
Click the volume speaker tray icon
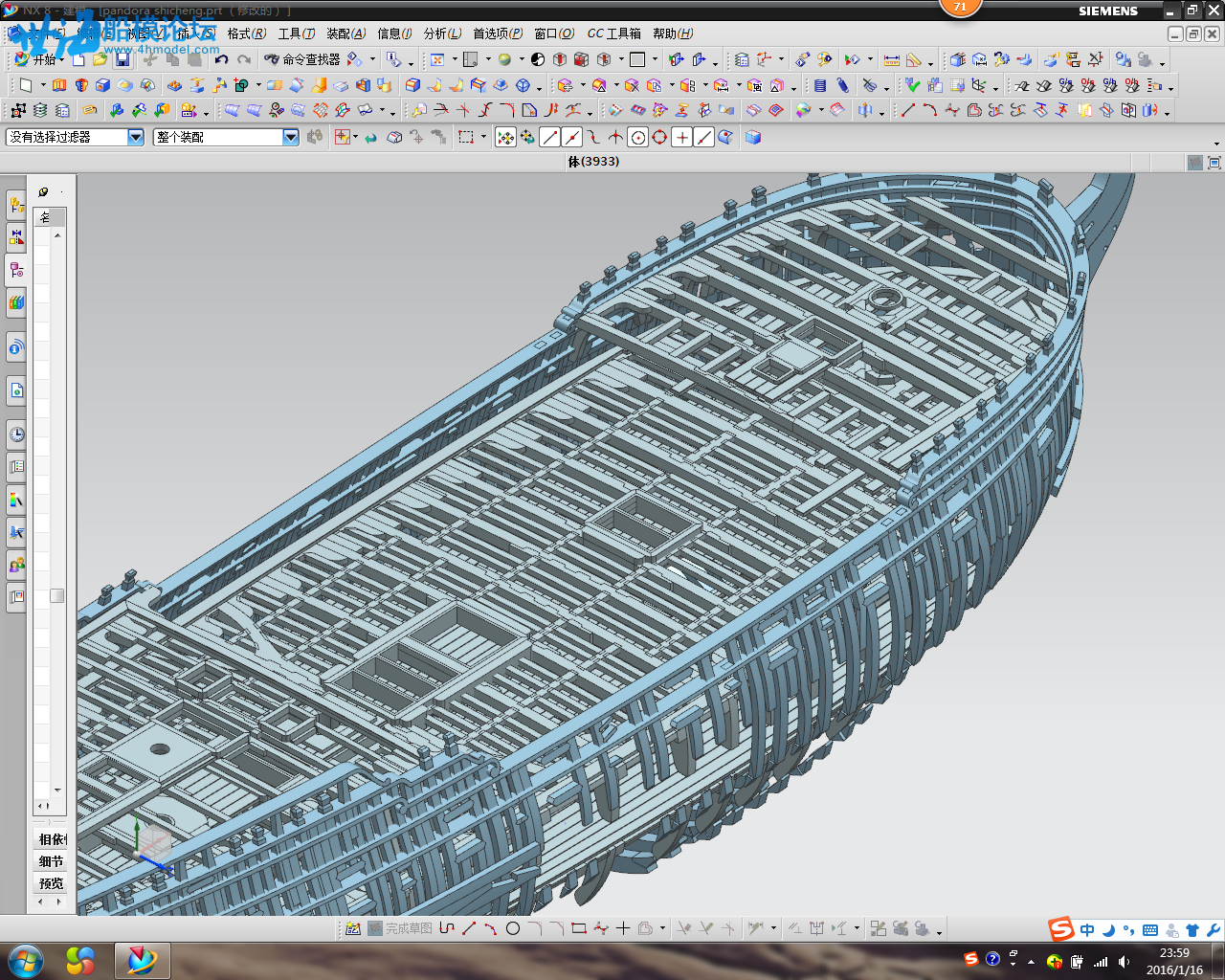[x=1124, y=962]
